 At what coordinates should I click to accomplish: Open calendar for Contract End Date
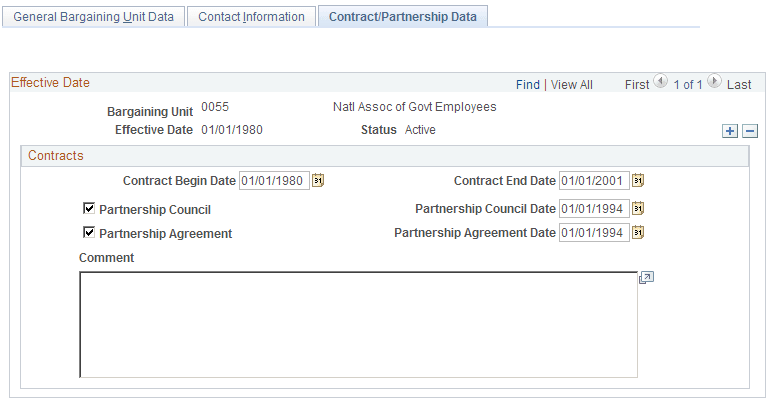coord(638,181)
